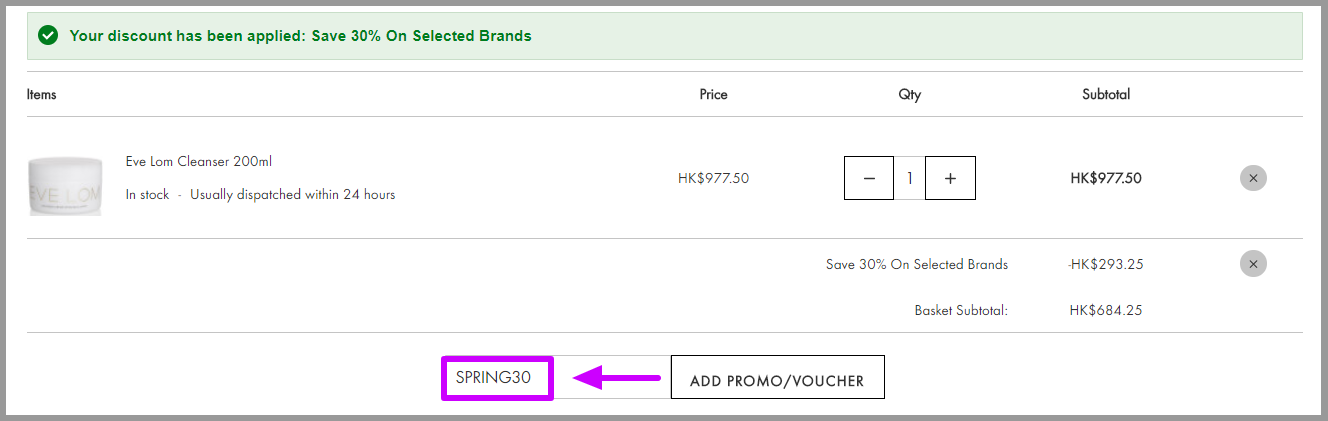Remove the 30% discount with its X icon

(x=1253, y=264)
